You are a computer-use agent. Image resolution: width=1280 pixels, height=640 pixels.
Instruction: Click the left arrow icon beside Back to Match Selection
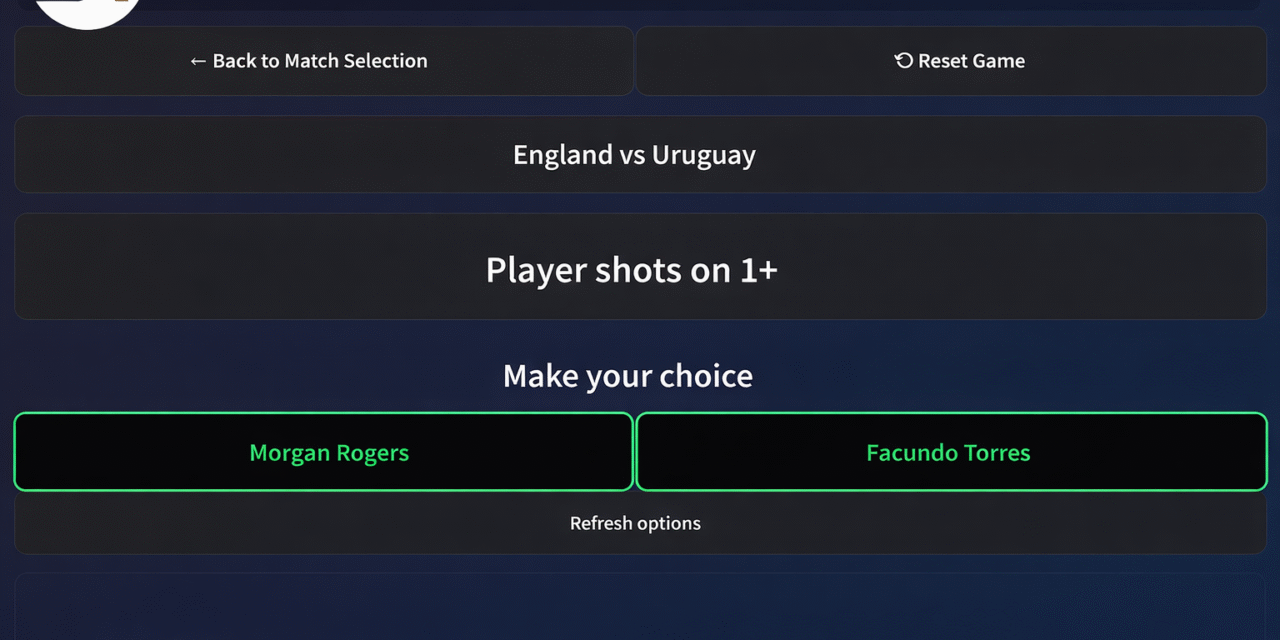pyautogui.click(x=197, y=61)
